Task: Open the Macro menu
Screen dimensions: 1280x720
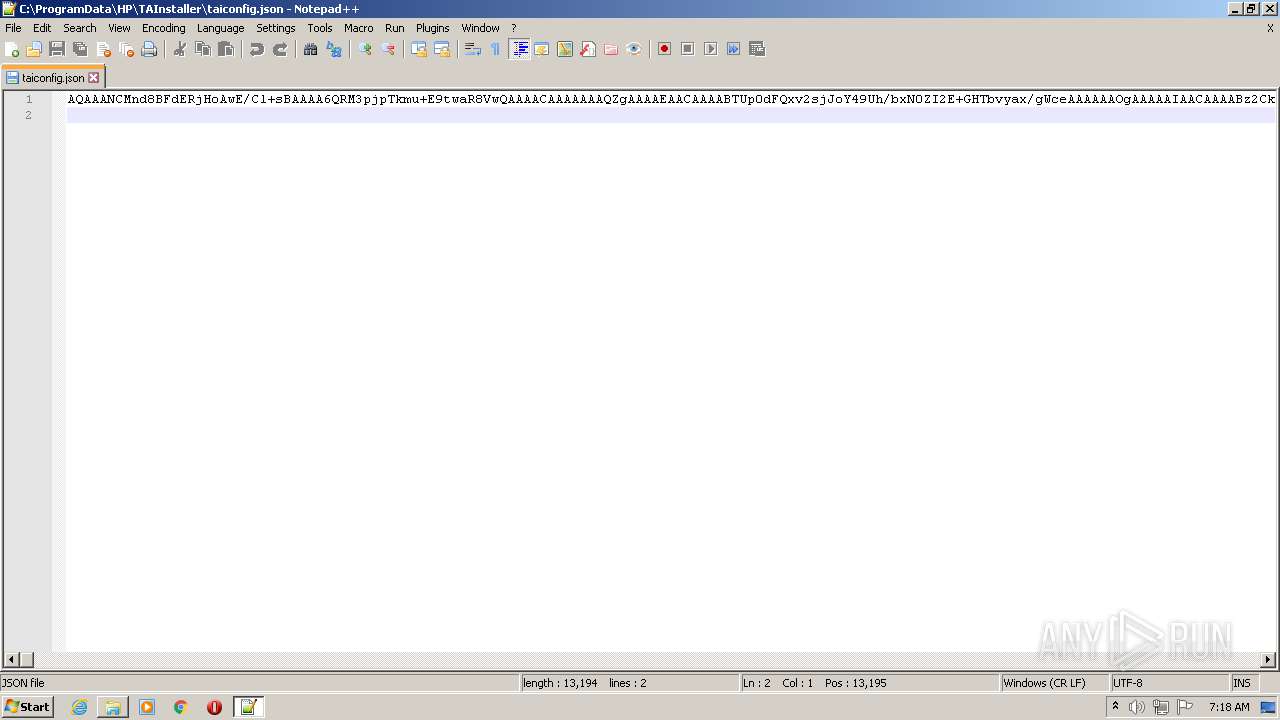Action: pos(359,28)
